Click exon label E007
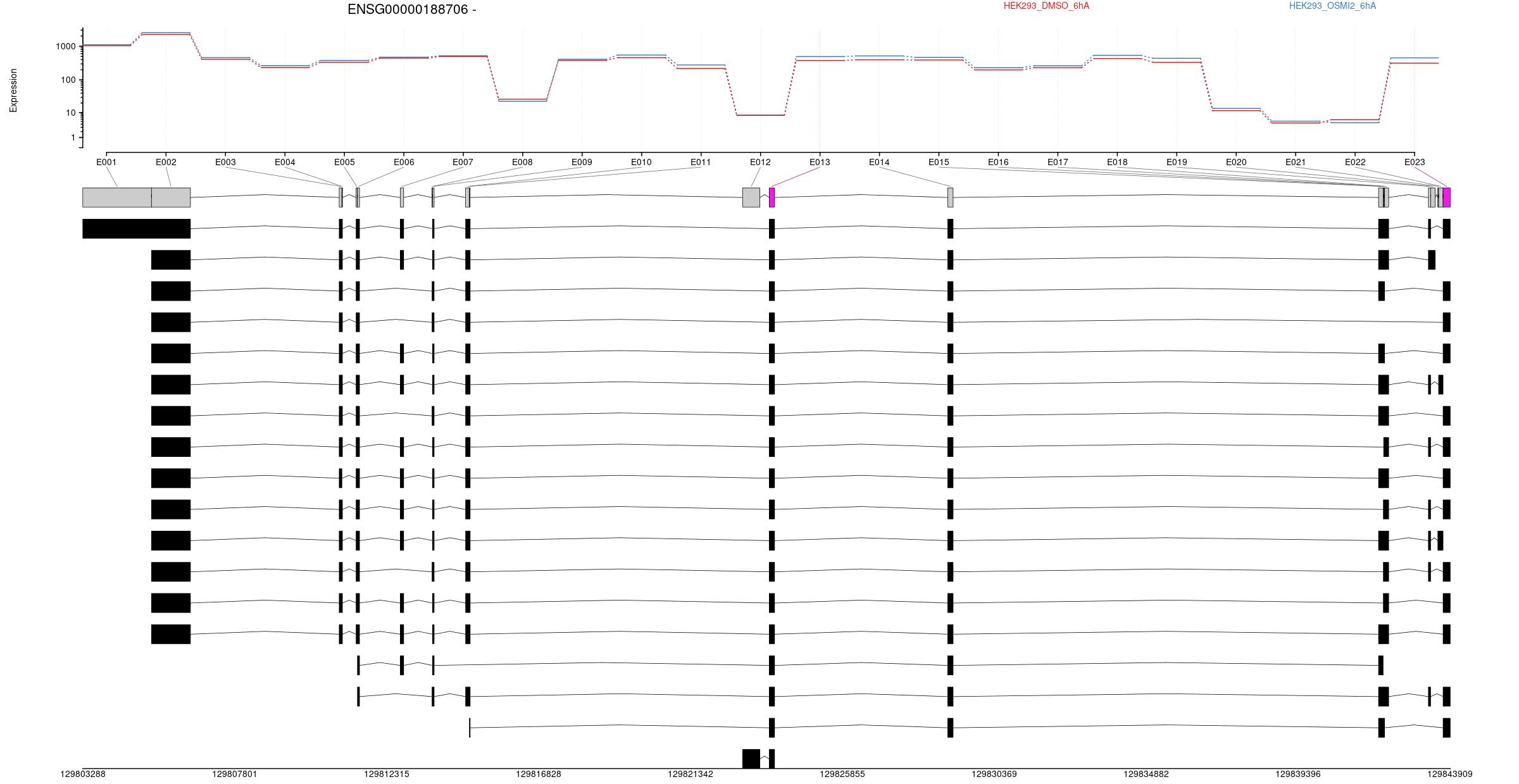 pos(463,162)
